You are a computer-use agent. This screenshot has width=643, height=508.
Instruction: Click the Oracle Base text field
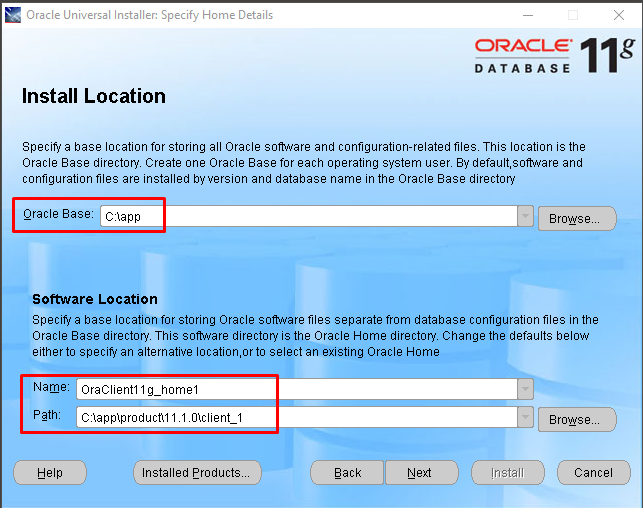[308, 217]
